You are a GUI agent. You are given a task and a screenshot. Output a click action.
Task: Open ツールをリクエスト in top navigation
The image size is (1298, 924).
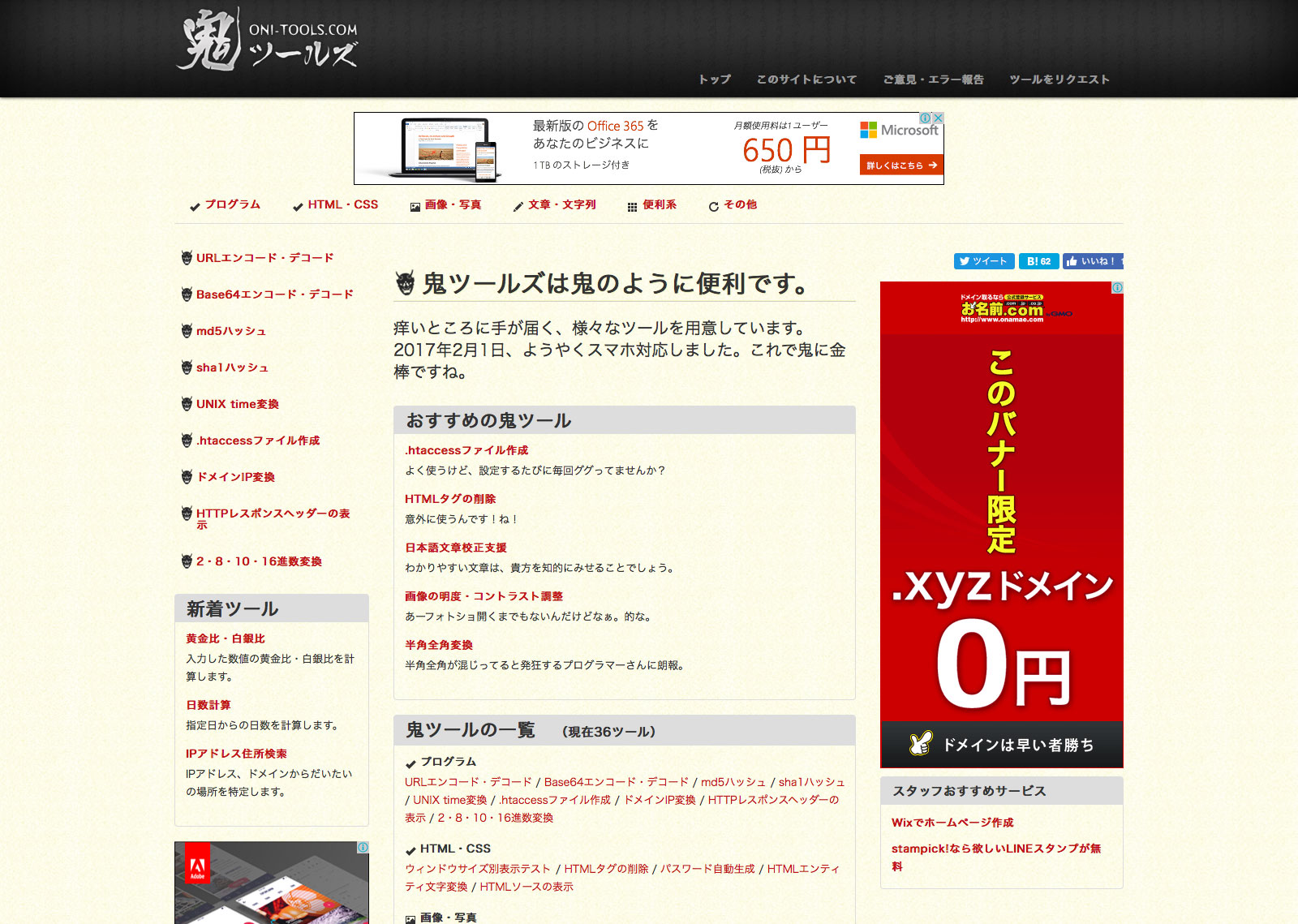click(1059, 80)
